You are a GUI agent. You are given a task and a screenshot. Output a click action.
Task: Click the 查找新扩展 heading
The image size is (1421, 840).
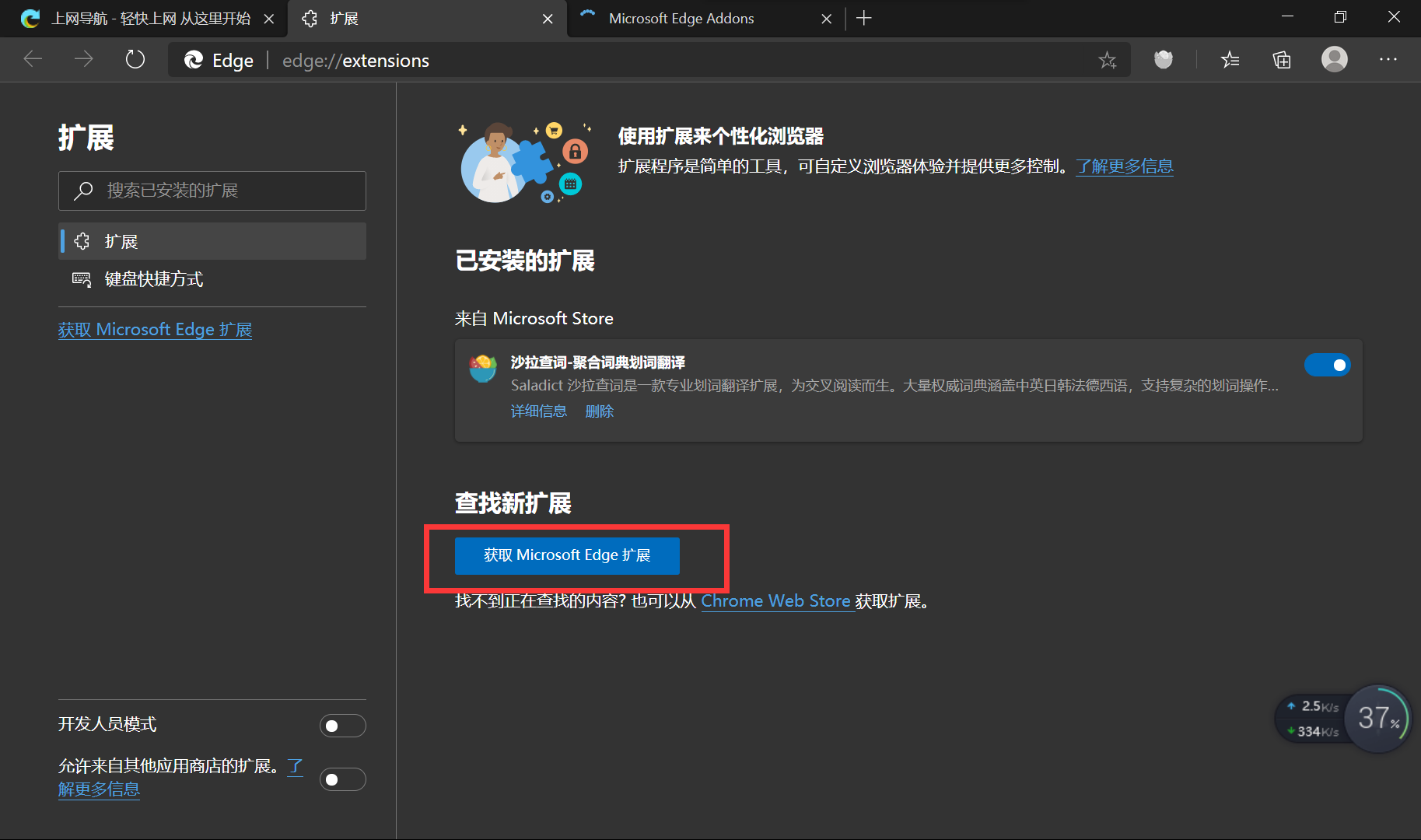point(513,503)
